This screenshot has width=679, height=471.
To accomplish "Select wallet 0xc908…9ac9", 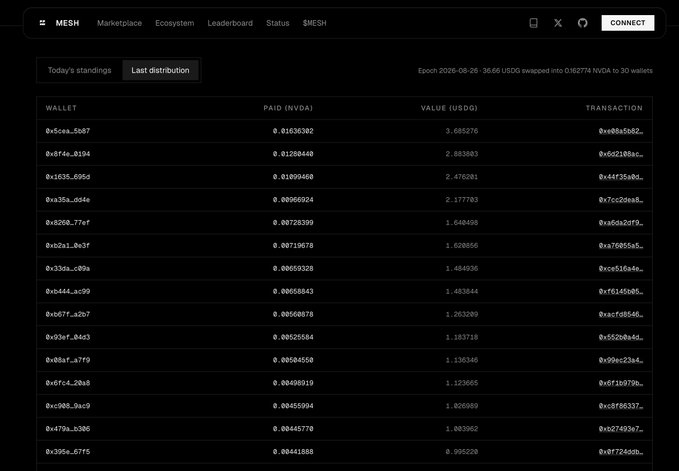I will point(68,406).
